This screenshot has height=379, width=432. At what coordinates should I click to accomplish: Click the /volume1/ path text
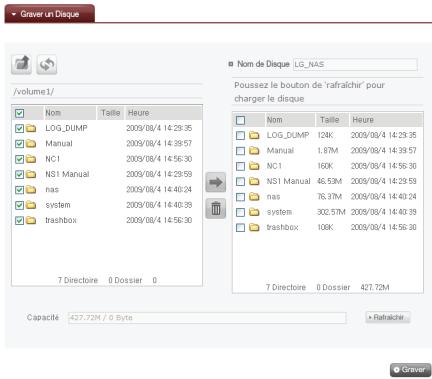tap(33, 91)
